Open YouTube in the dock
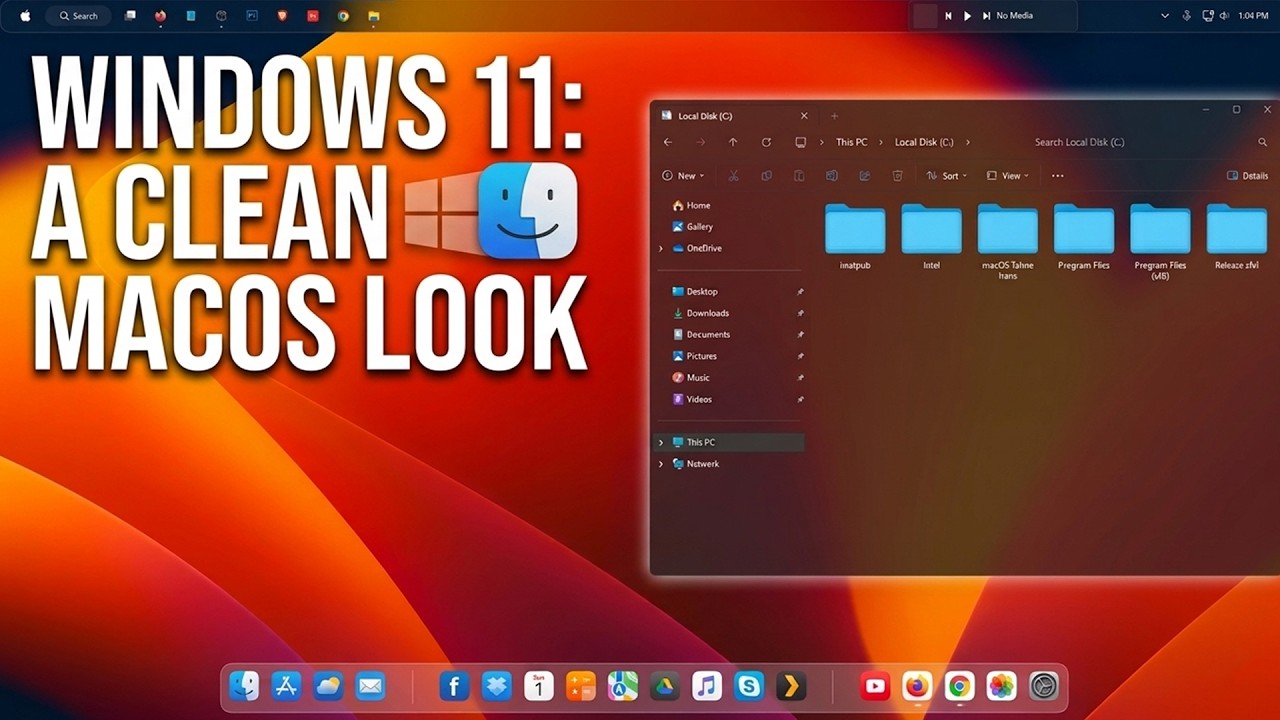1280x720 pixels. pyautogui.click(x=875, y=686)
